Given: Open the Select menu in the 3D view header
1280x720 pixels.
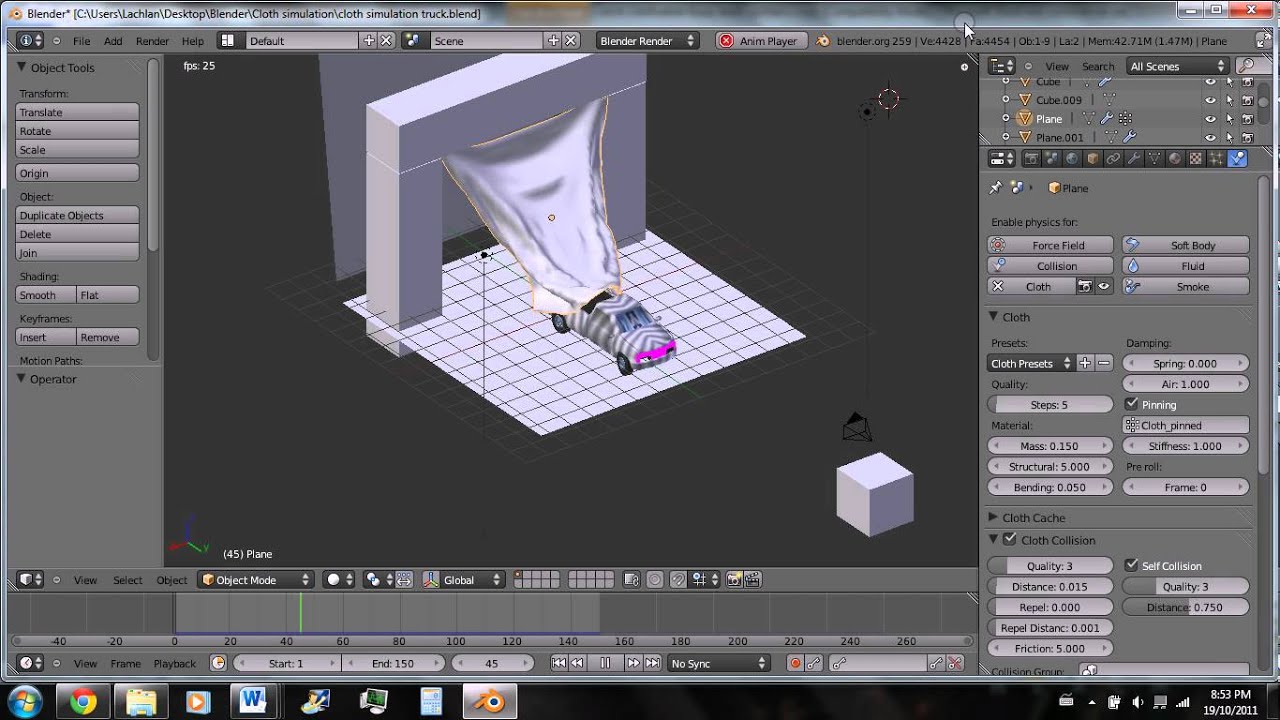Looking at the screenshot, I should point(127,580).
